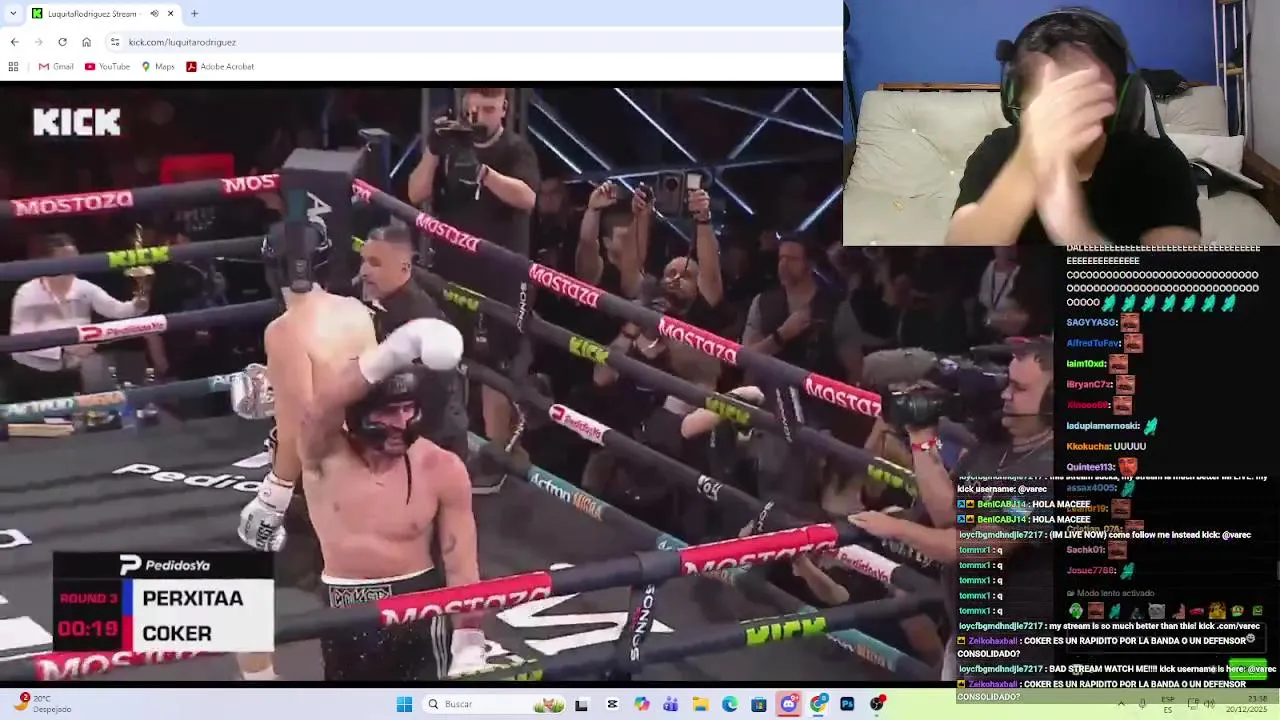This screenshot has width=1280, height=720.
Task: Open the emoji picker in chat box
Action: [x=1250, y=638]
